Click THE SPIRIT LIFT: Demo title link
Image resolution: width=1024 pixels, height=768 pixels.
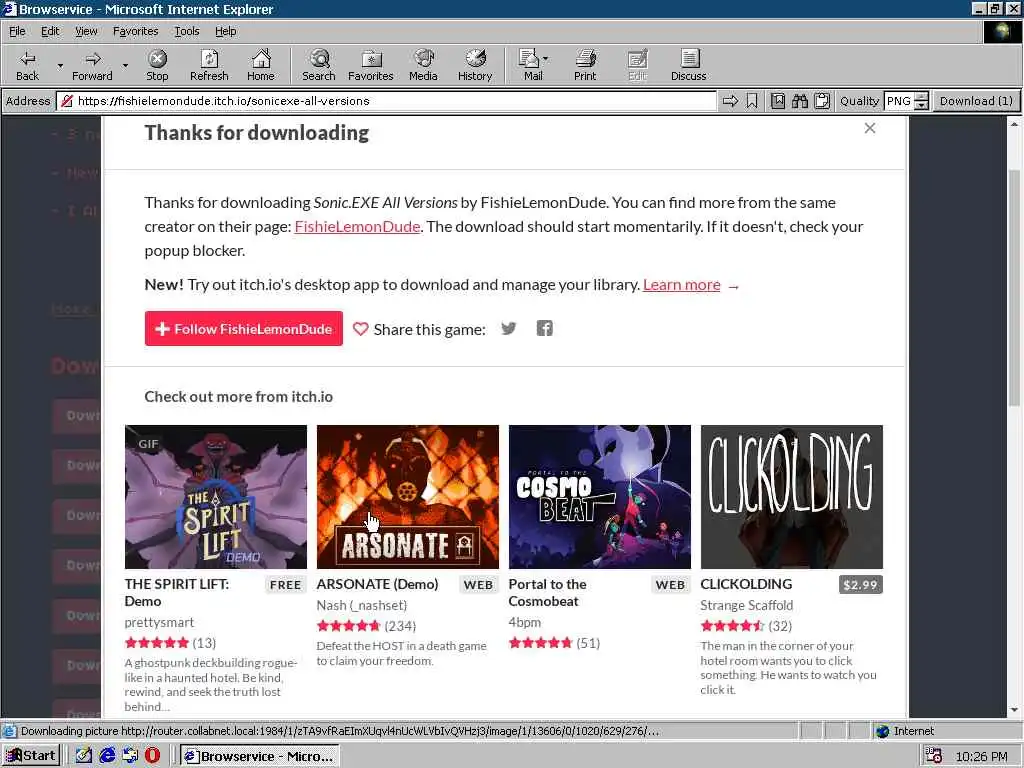[177, 592]
